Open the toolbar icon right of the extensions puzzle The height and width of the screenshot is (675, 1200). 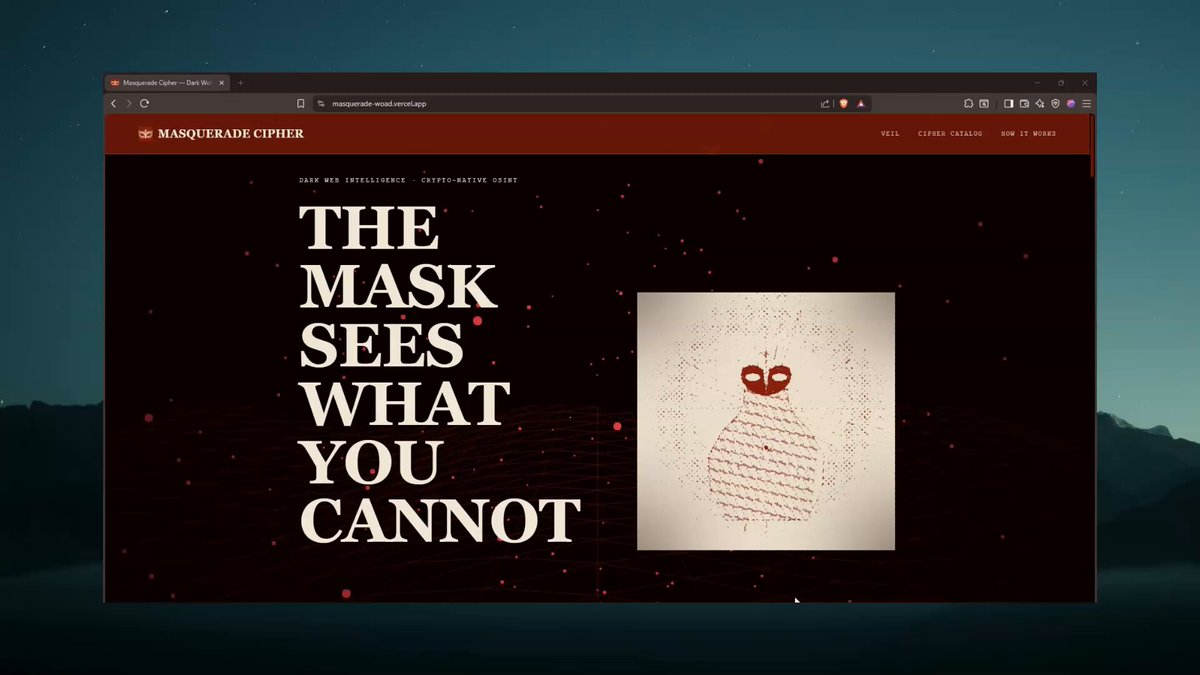coord(984,103)
